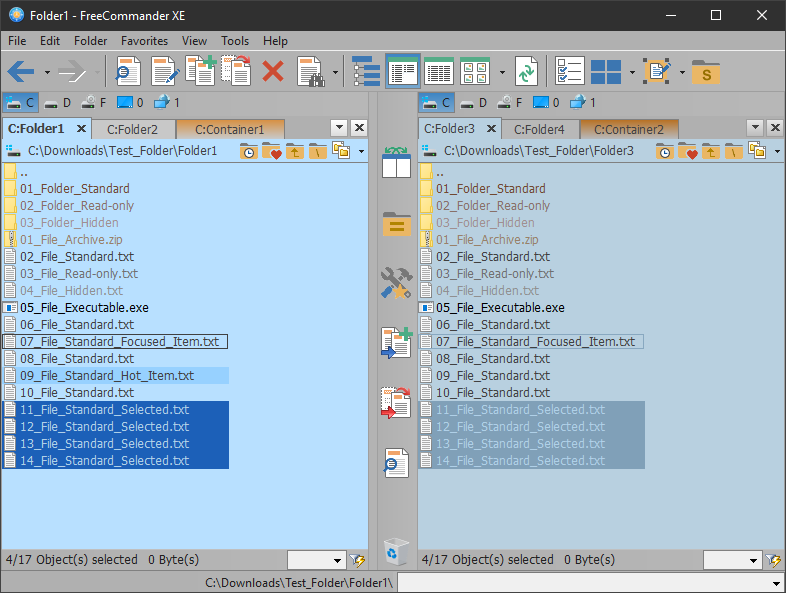Open the Search files binoculars icon
Screen dimensions: 786x593
311,71
